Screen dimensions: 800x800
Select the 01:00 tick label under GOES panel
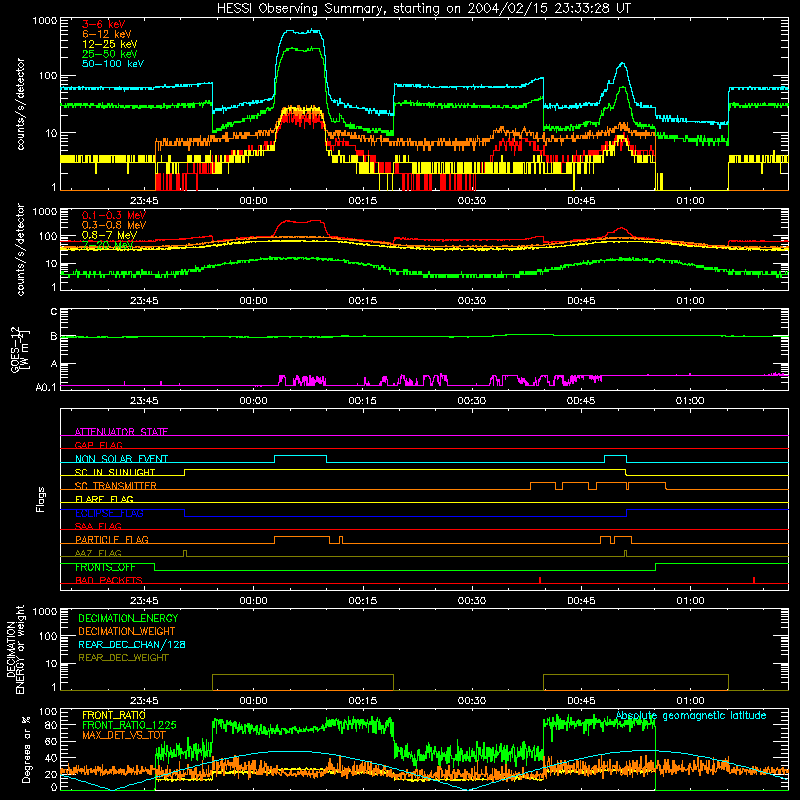coord(690,401)
